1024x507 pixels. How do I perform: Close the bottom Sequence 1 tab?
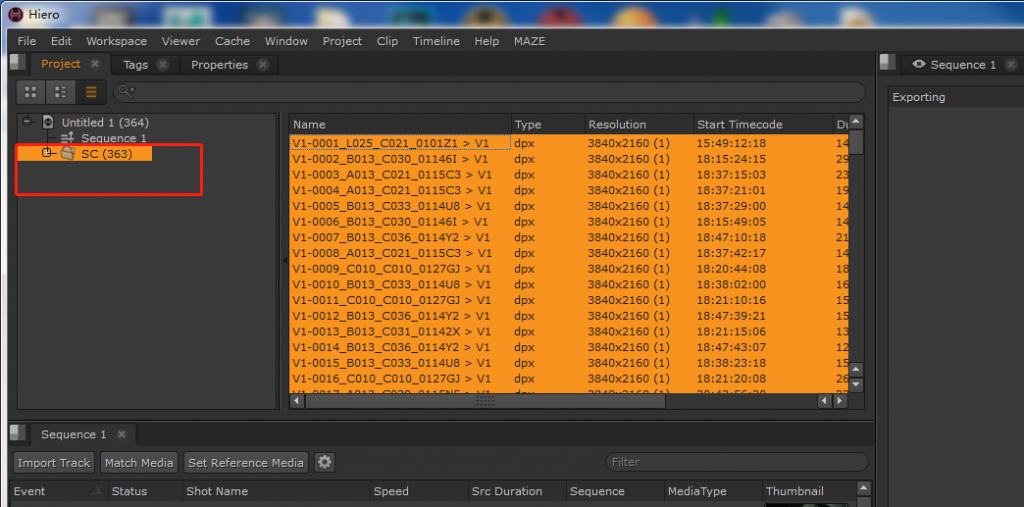(x=121, y=434)
